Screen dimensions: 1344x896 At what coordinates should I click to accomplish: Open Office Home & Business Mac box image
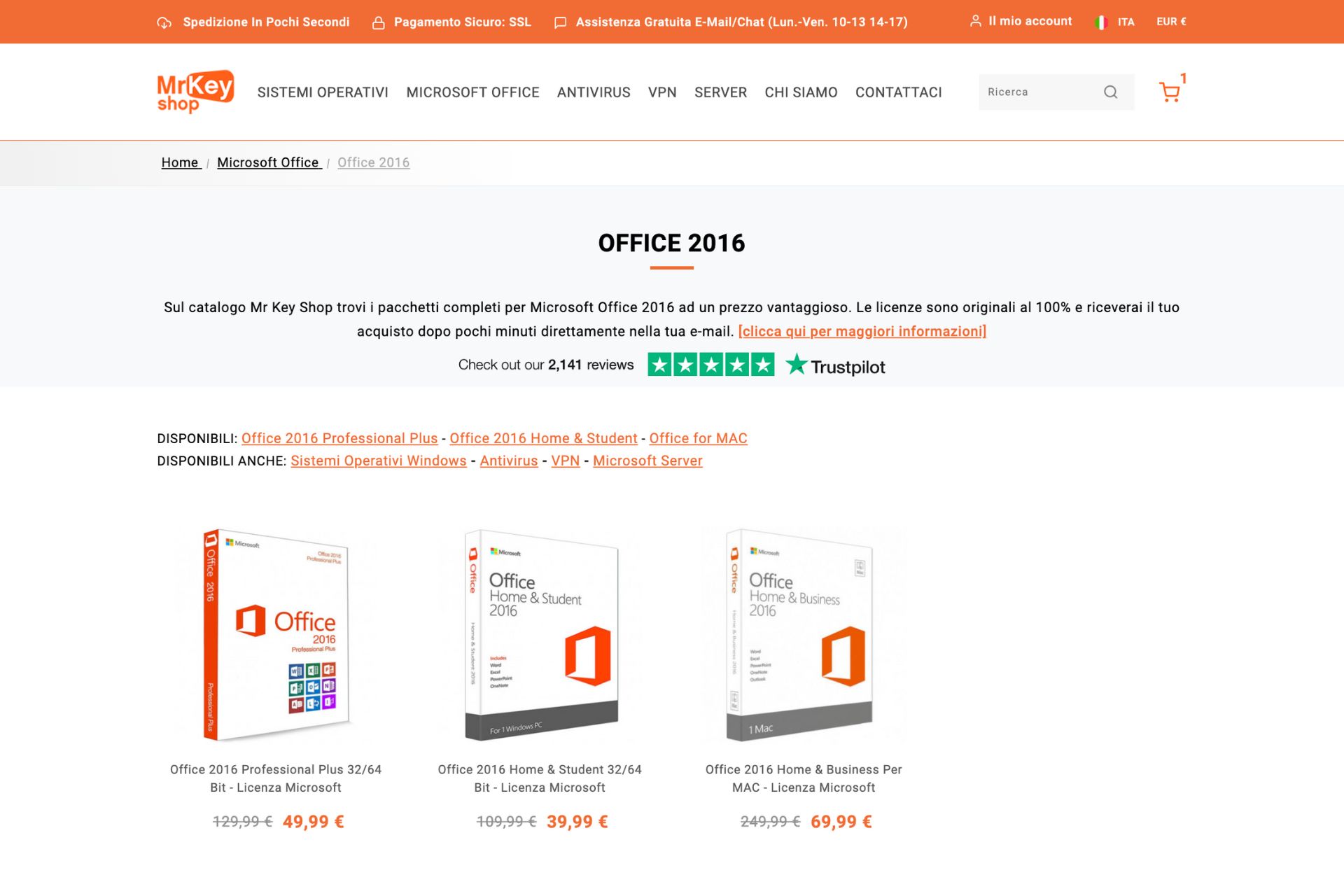(x=801, y=634)
